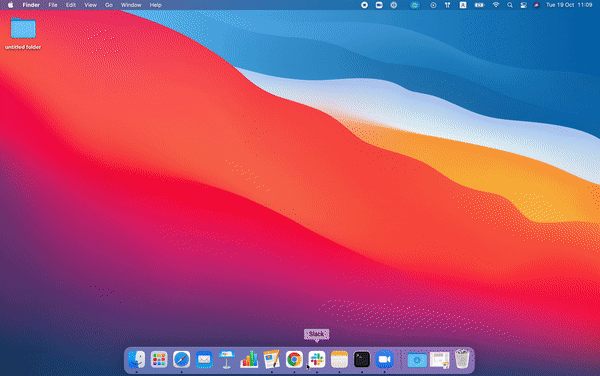Open the File menu

(53, 5)
